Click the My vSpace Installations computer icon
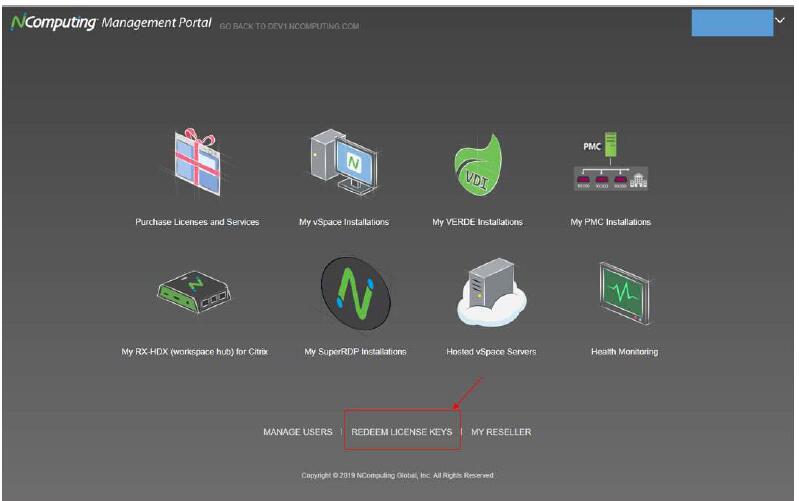This screenshot has height=501, width=799. 343,165
